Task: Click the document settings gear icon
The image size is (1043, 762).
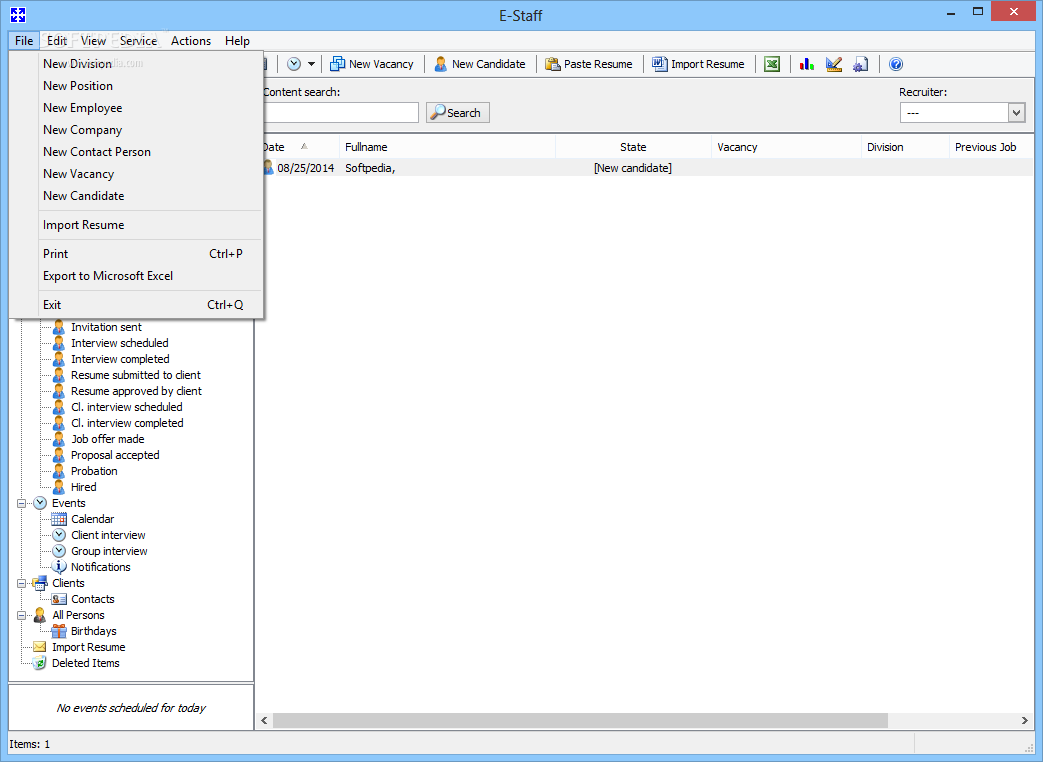Action: 861,64
